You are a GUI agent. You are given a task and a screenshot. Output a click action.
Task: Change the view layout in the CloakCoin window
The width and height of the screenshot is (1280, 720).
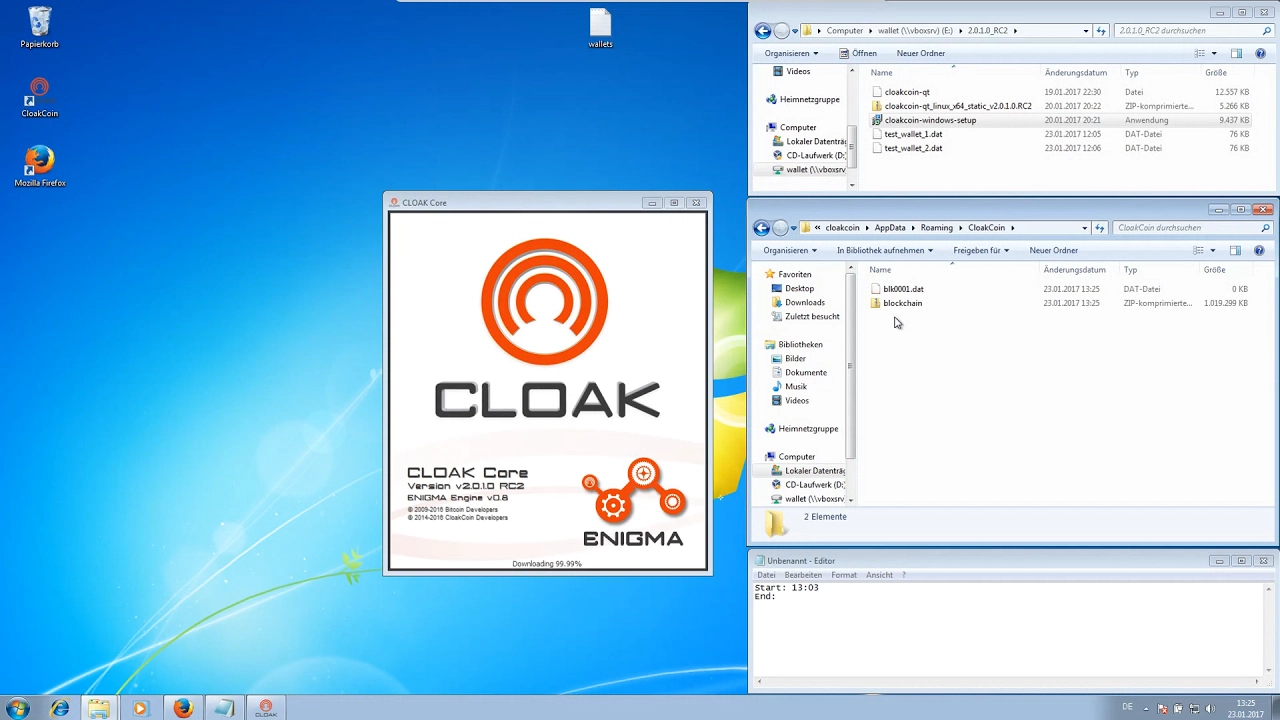point(1198,250)
